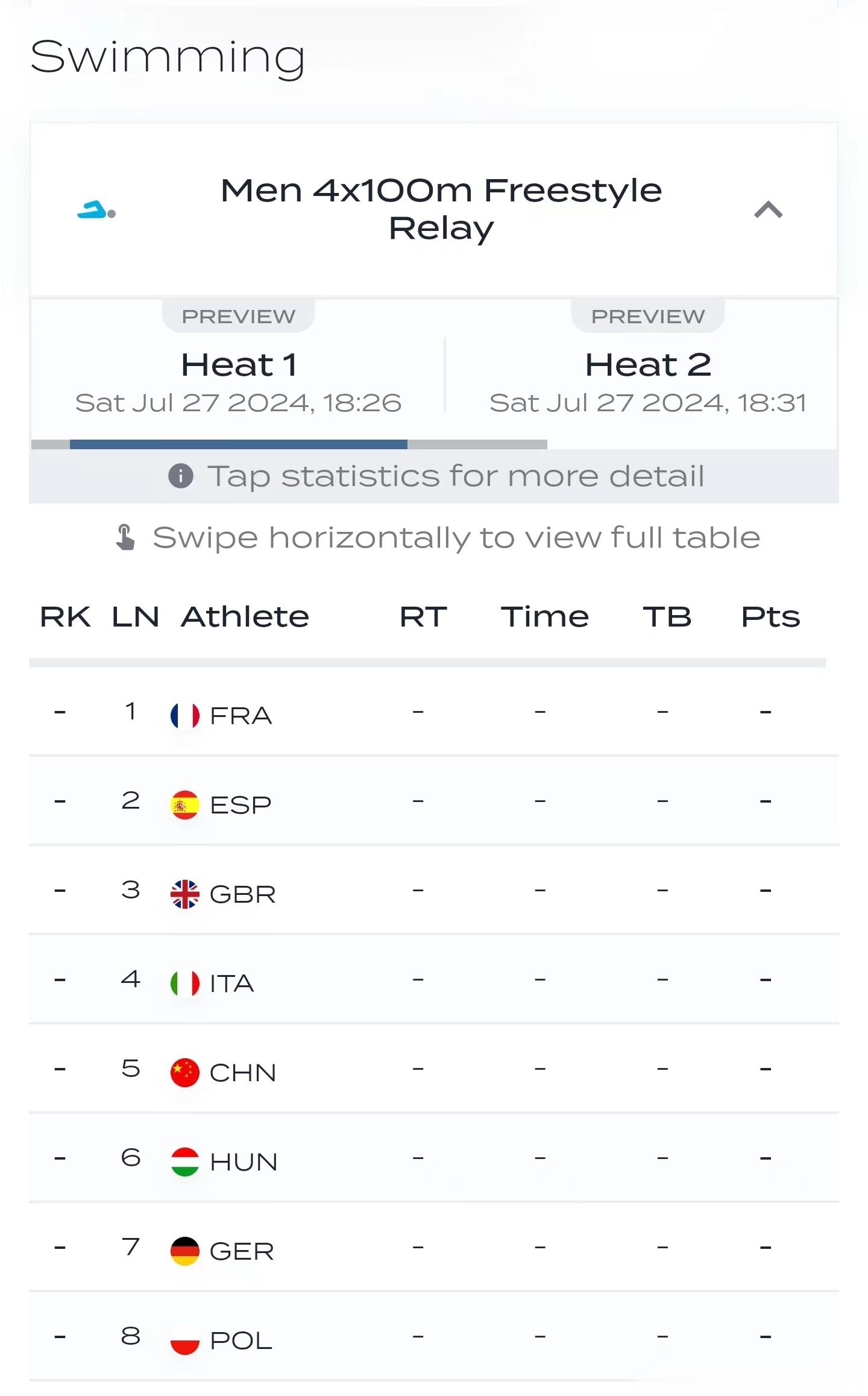The height and width of the screenshot is (1396, 868).
Task: Click the Spain flag icon
Action: coord(185,805)
